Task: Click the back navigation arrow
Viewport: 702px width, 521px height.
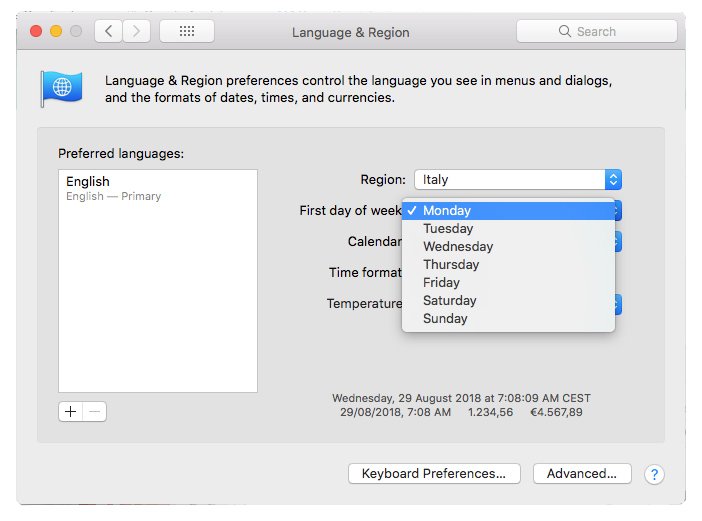Action: [108, 31]
